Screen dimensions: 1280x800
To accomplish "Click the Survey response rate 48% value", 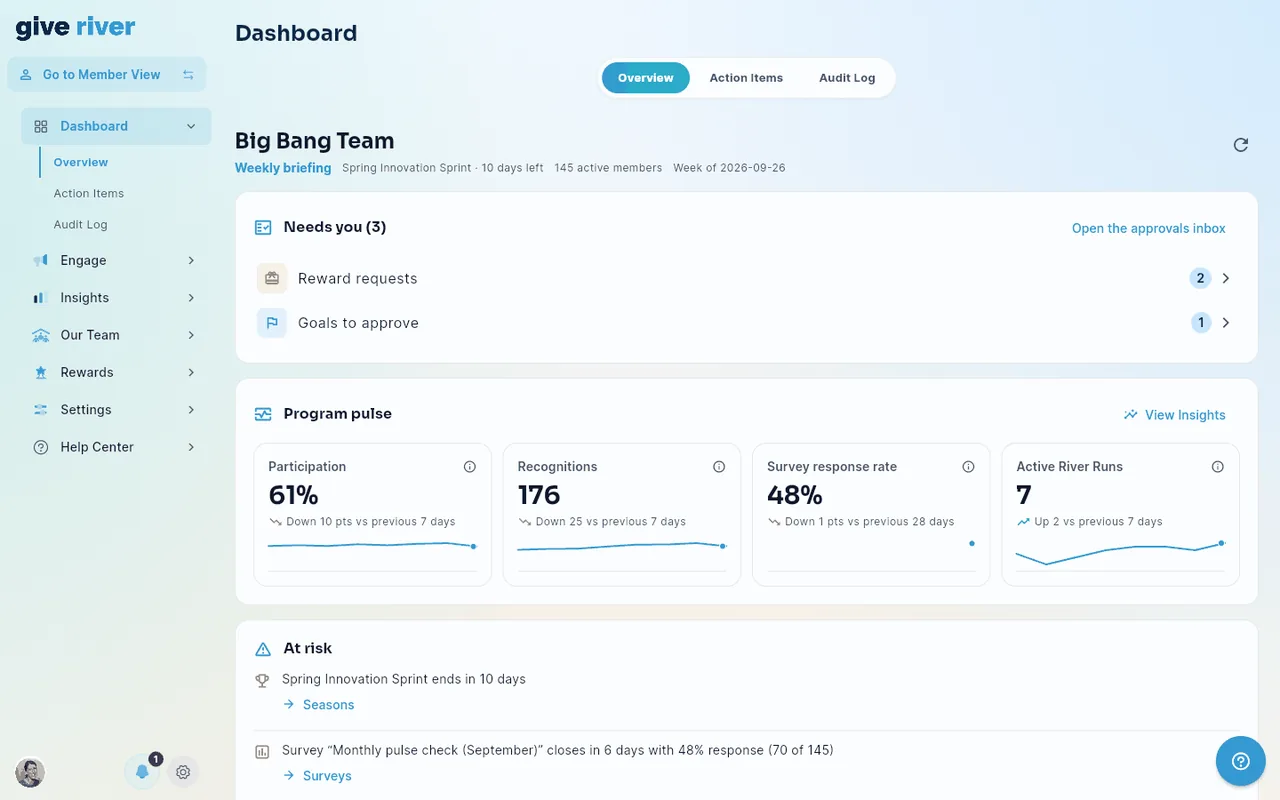I will point(795,495).
